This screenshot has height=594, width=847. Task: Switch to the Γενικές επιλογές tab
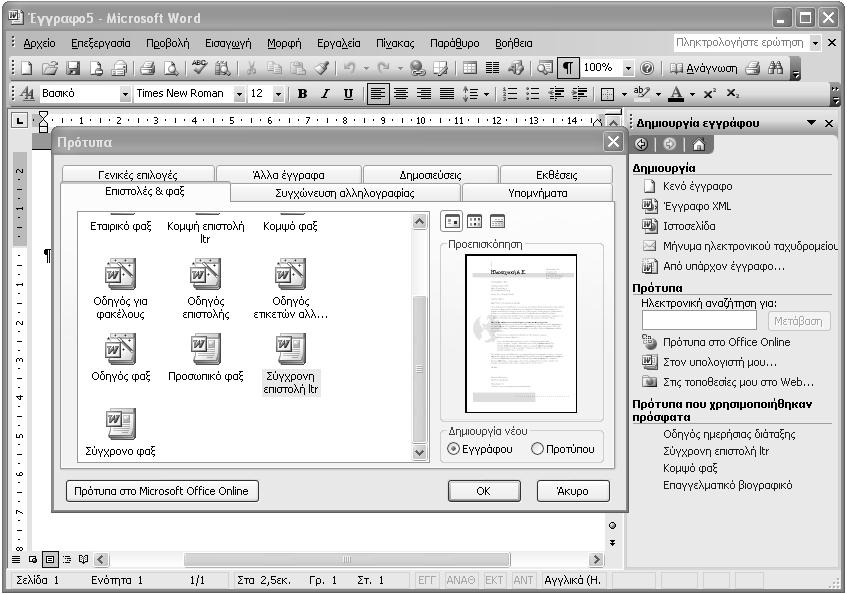pyautogui.click(x=138, y=174)
